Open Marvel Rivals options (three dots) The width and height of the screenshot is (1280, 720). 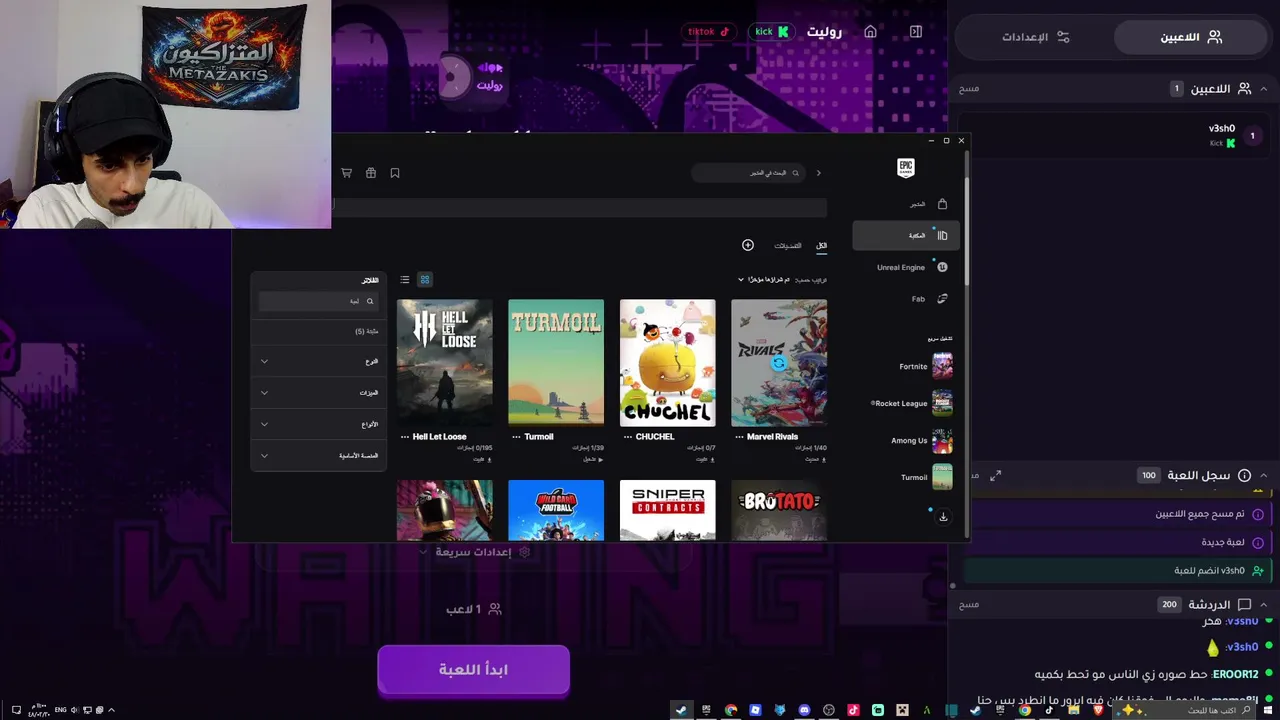click(x=740, y=437)
